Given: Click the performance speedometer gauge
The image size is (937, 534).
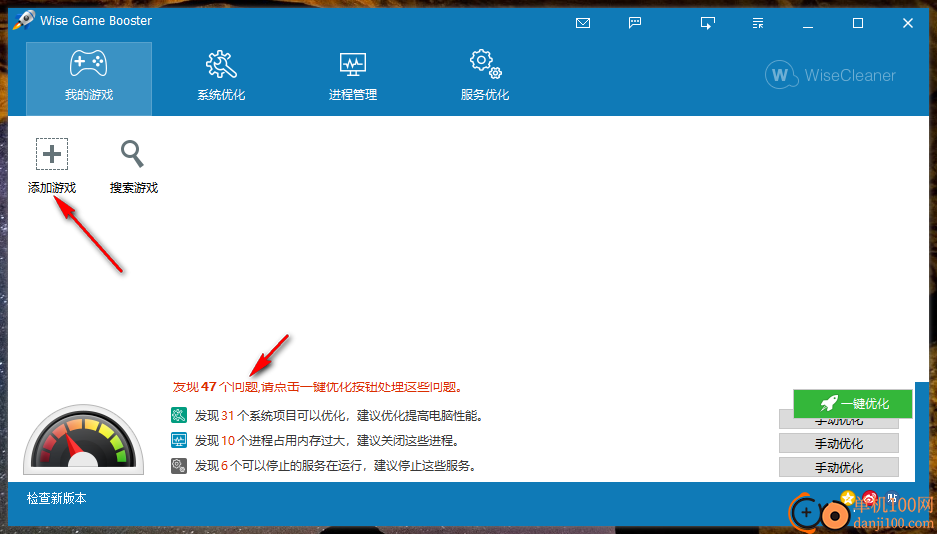Looking at the screenshot, I should [84, 440].
